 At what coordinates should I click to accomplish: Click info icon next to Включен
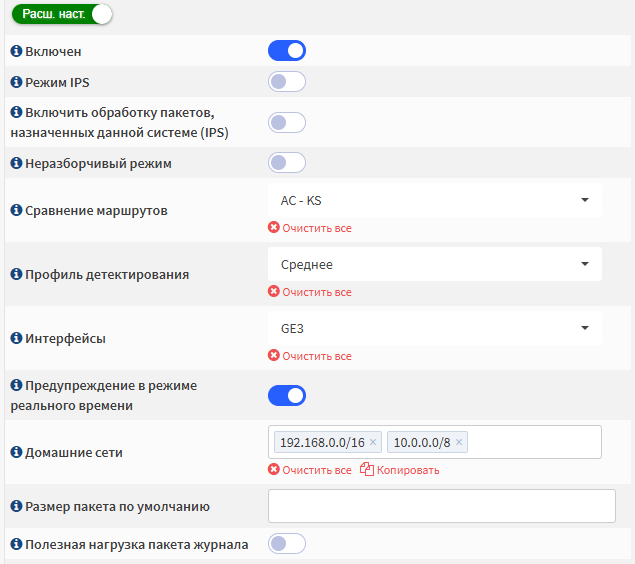tap(16, 51)
